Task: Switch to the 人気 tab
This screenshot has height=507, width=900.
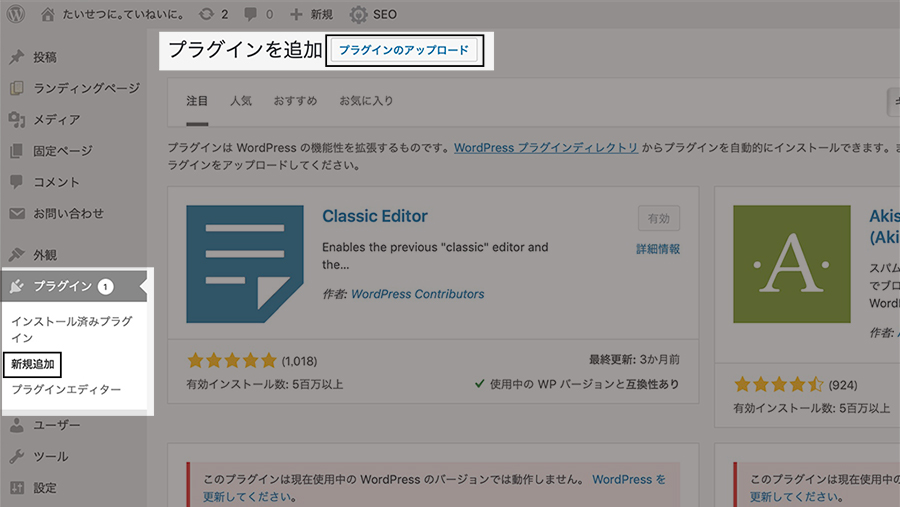Action: 241,101
